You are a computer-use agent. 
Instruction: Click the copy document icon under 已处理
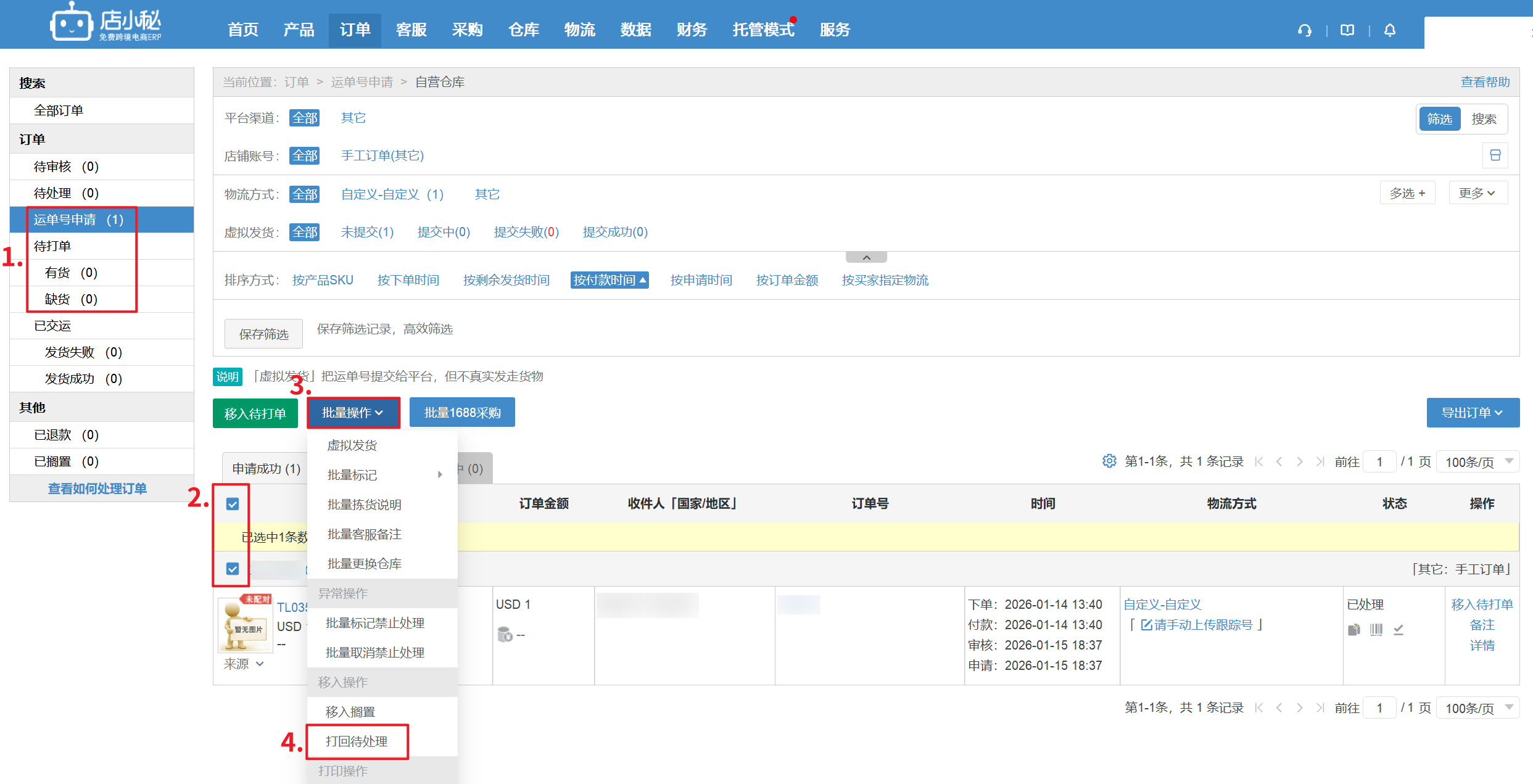point(1353,629)
